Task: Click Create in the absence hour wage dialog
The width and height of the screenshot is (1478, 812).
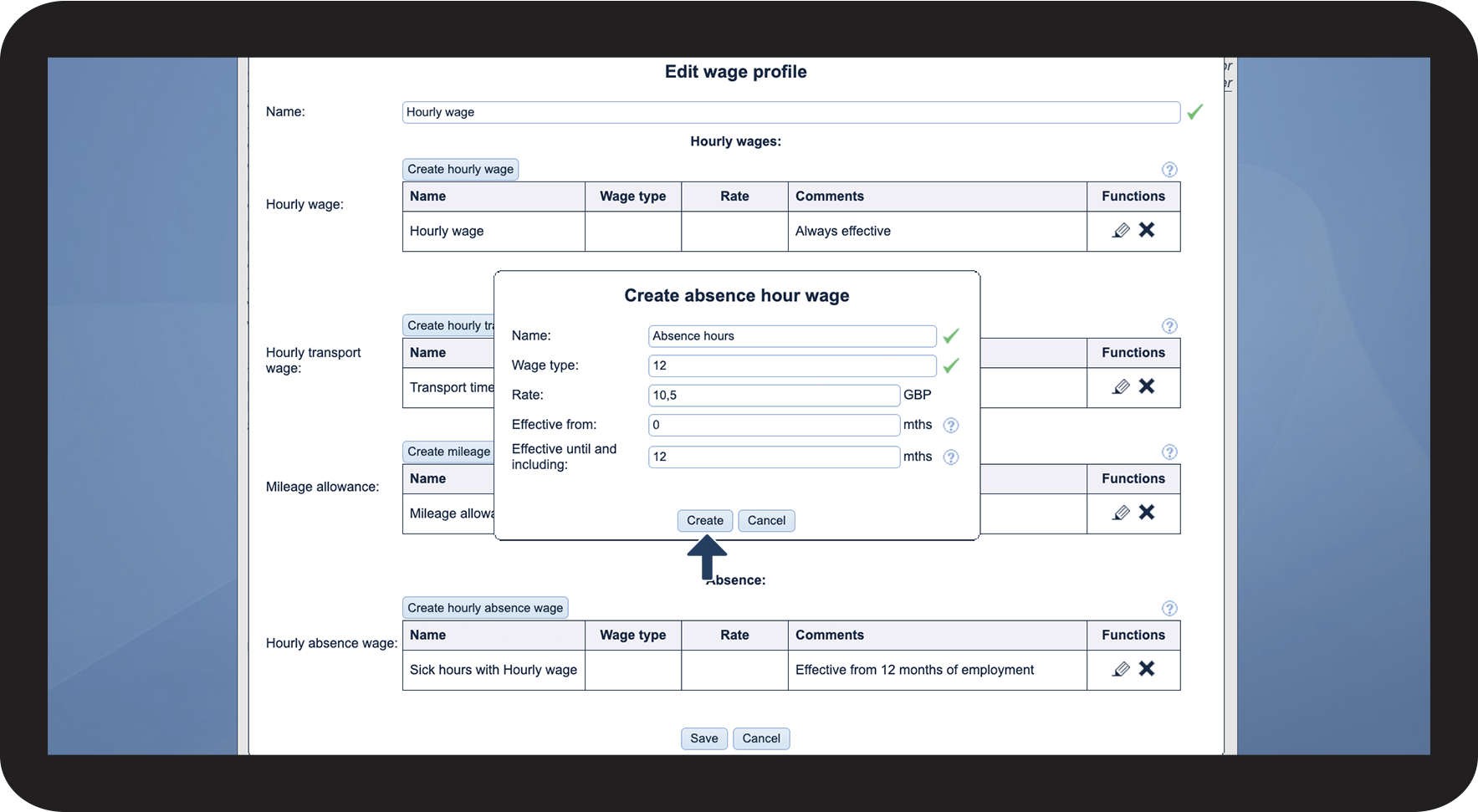Action: tap(705, 520)
